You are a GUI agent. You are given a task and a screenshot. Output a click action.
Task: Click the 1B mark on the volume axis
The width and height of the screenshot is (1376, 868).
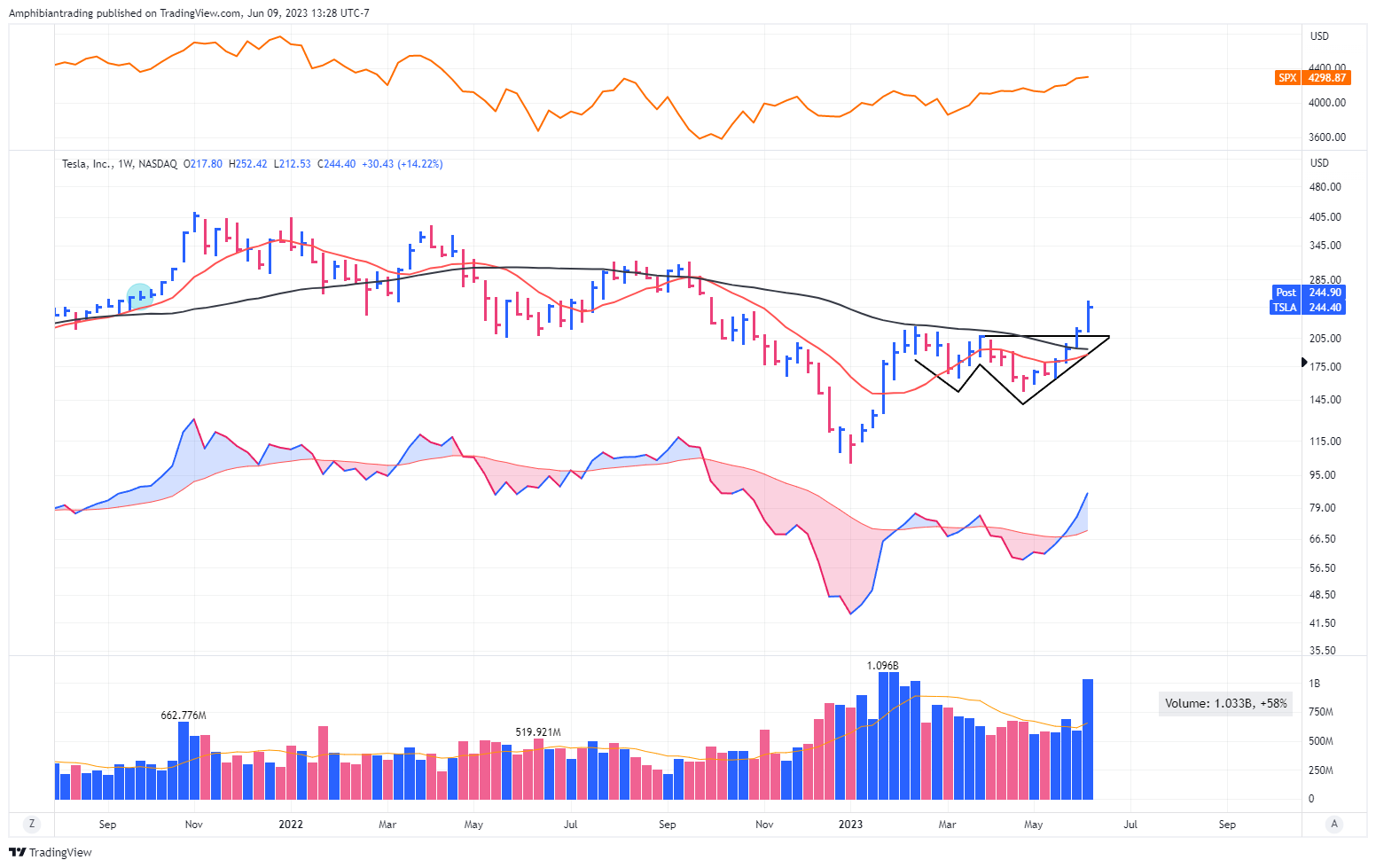point(1315,684)
